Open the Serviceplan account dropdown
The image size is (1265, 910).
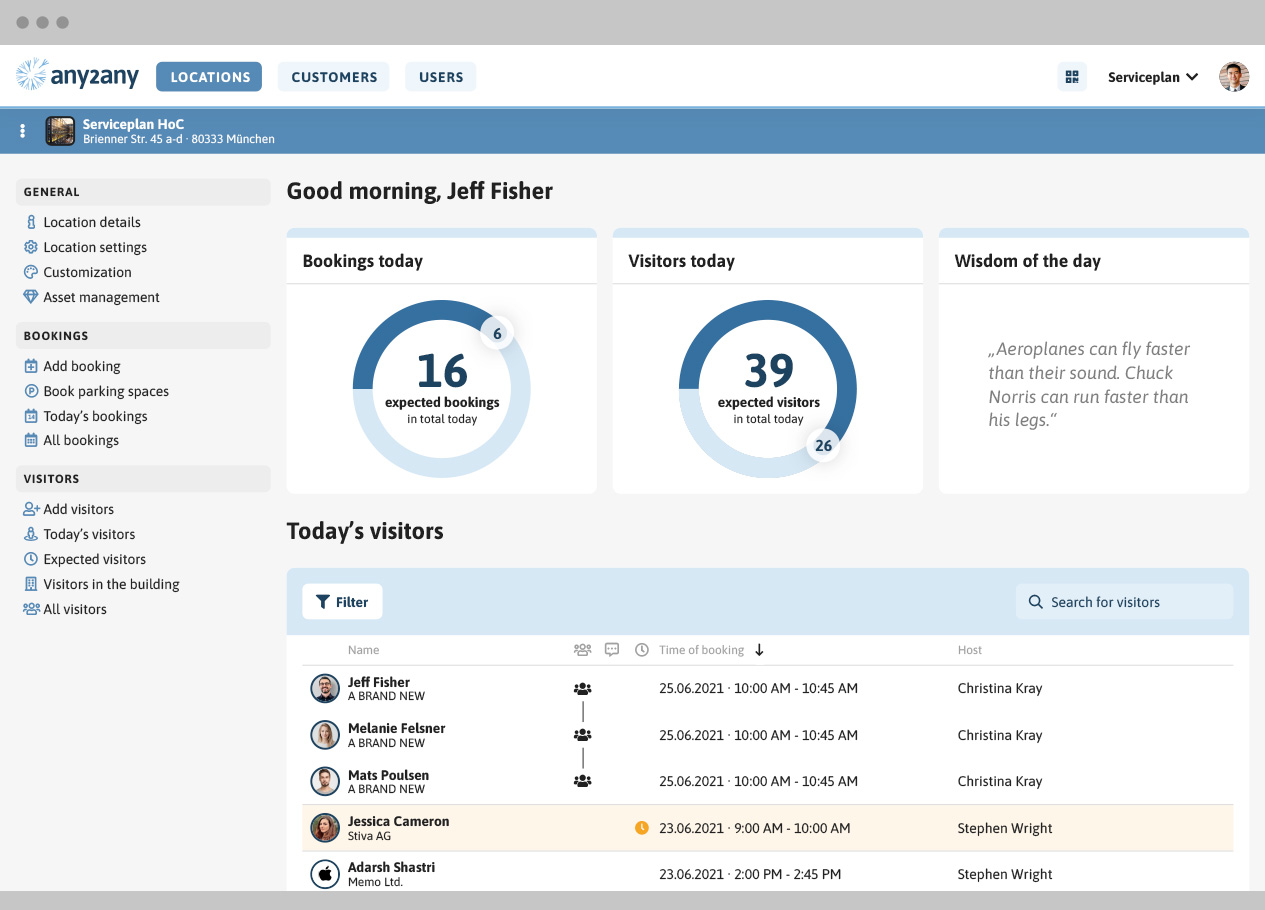coord(1153,77)
